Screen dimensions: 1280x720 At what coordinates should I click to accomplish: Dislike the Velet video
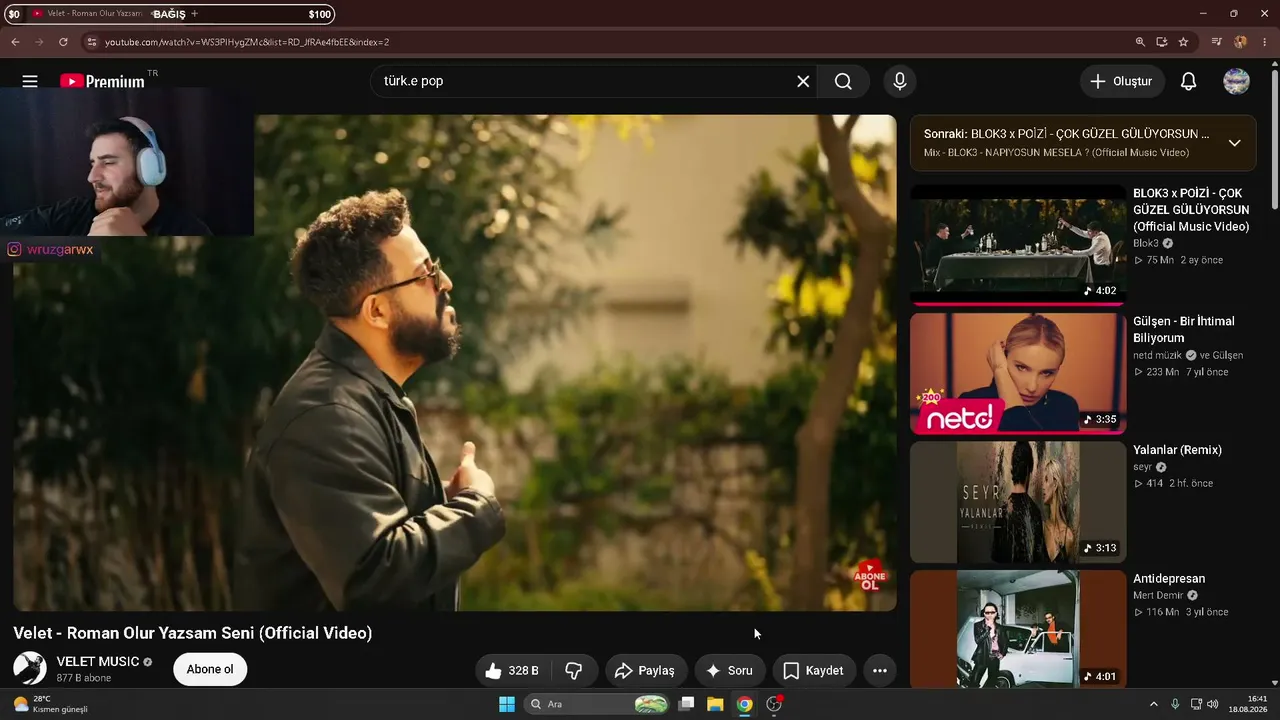click(x=574, y=670)
